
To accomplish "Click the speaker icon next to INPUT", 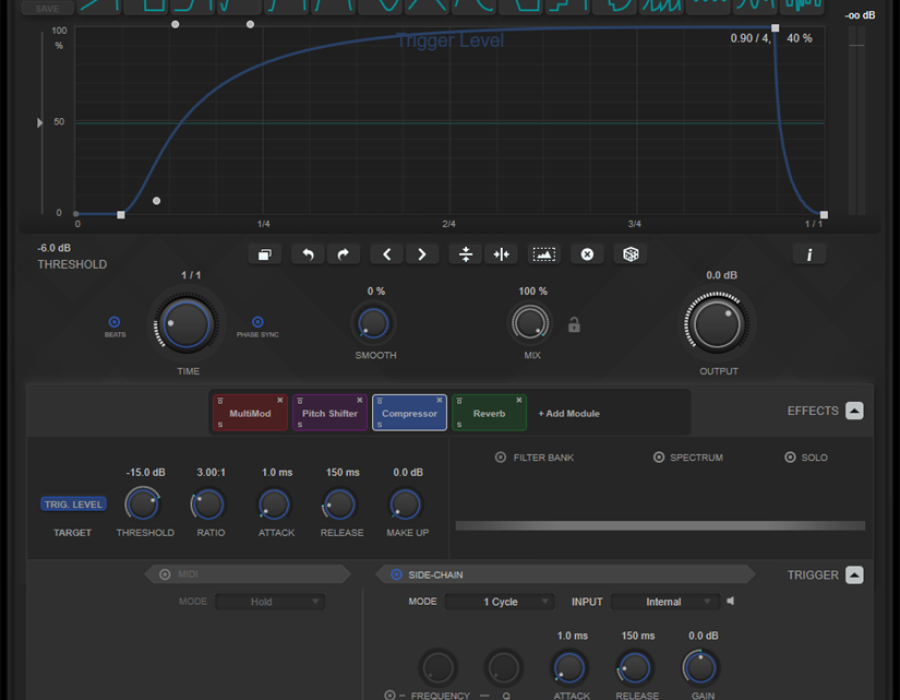I will pyautogui.click(x=730, y=601).
